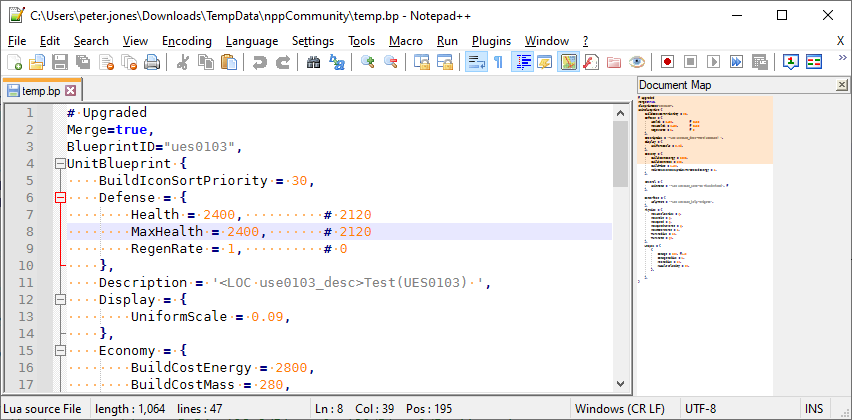Click the Replace toolbar icon
Screen dimensions: 852x420
point(337,62)
